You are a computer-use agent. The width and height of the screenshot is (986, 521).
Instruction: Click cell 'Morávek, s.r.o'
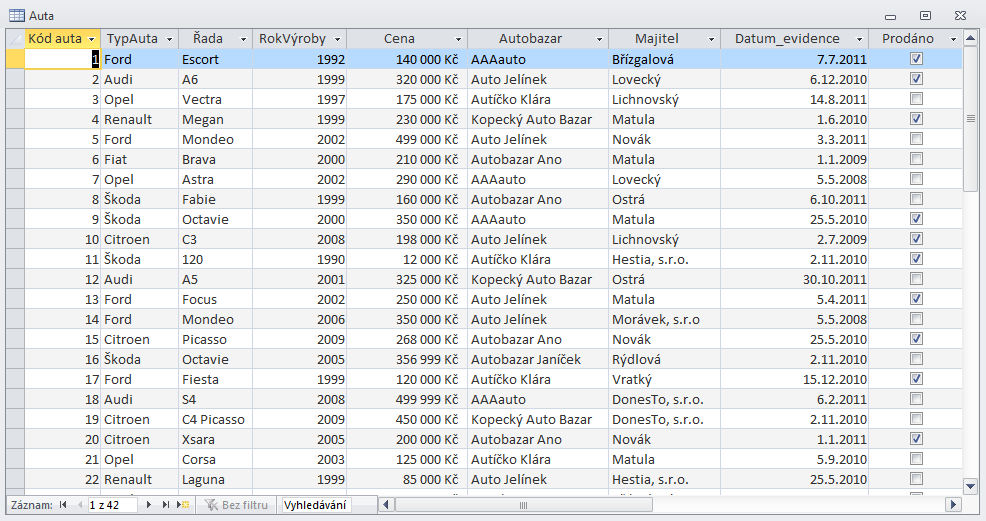pyautogui.click(x=664, y=319)
